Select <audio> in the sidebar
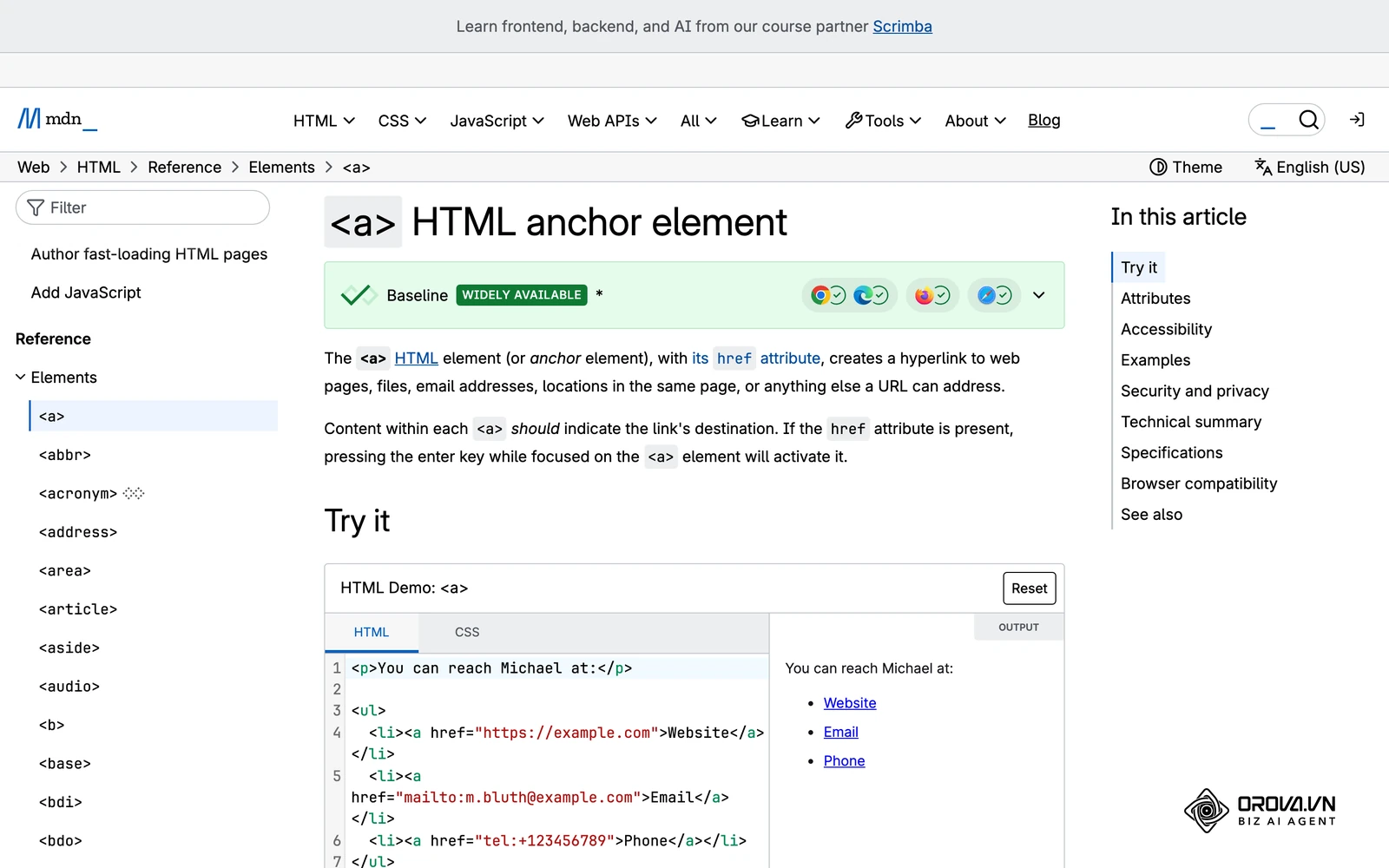Screen dimensions: 1389x868 coord(69,687)
